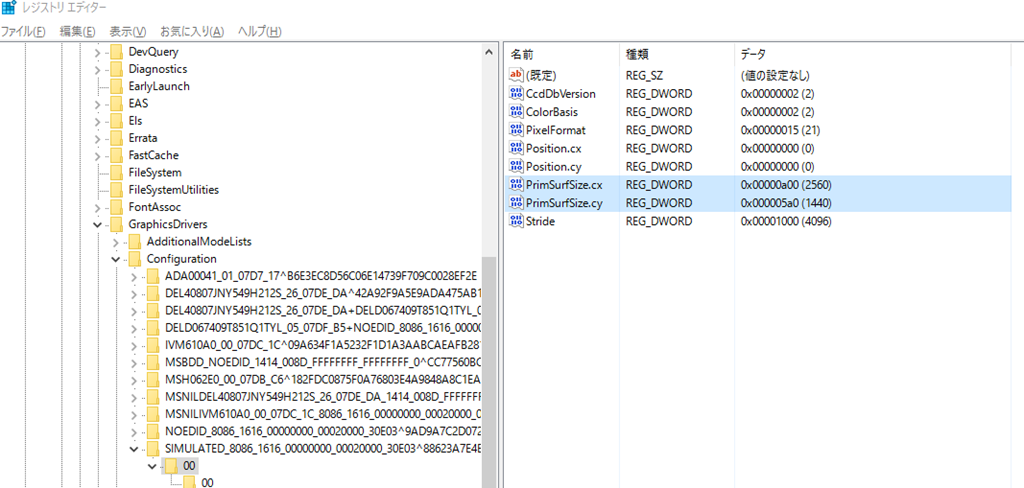The width and height of the screenshot is (1024, 488).
Task: Click the ColorBasis DWORD icon
Action: (516, 112)
